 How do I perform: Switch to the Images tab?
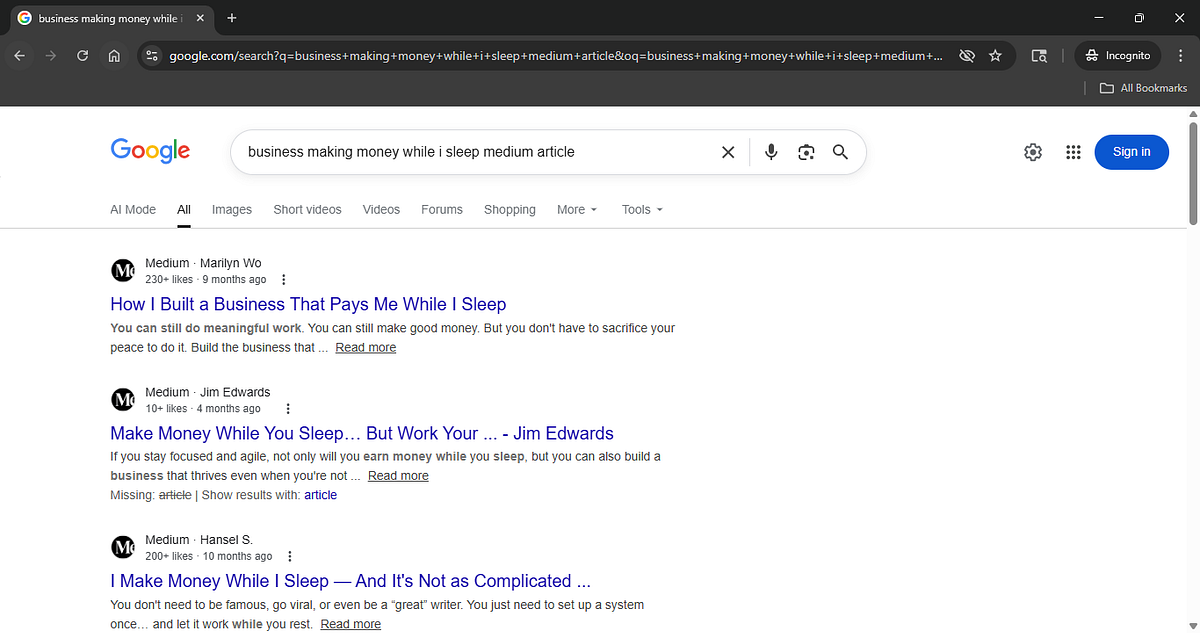pos(232,210)
